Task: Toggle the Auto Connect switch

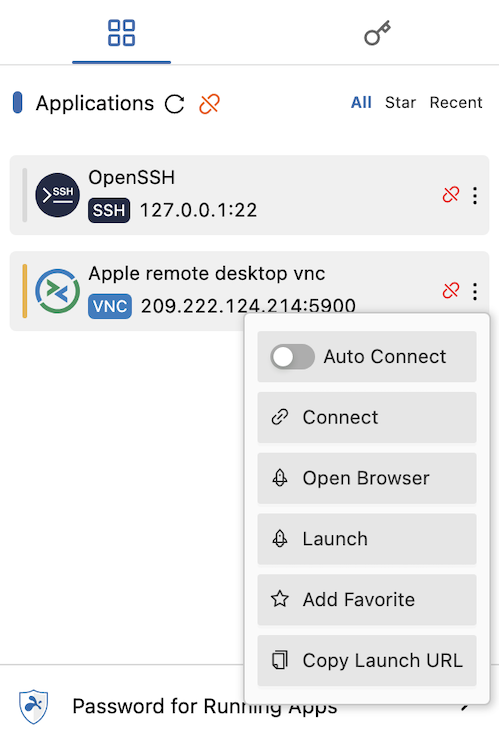Action: [x=292, y=357]
